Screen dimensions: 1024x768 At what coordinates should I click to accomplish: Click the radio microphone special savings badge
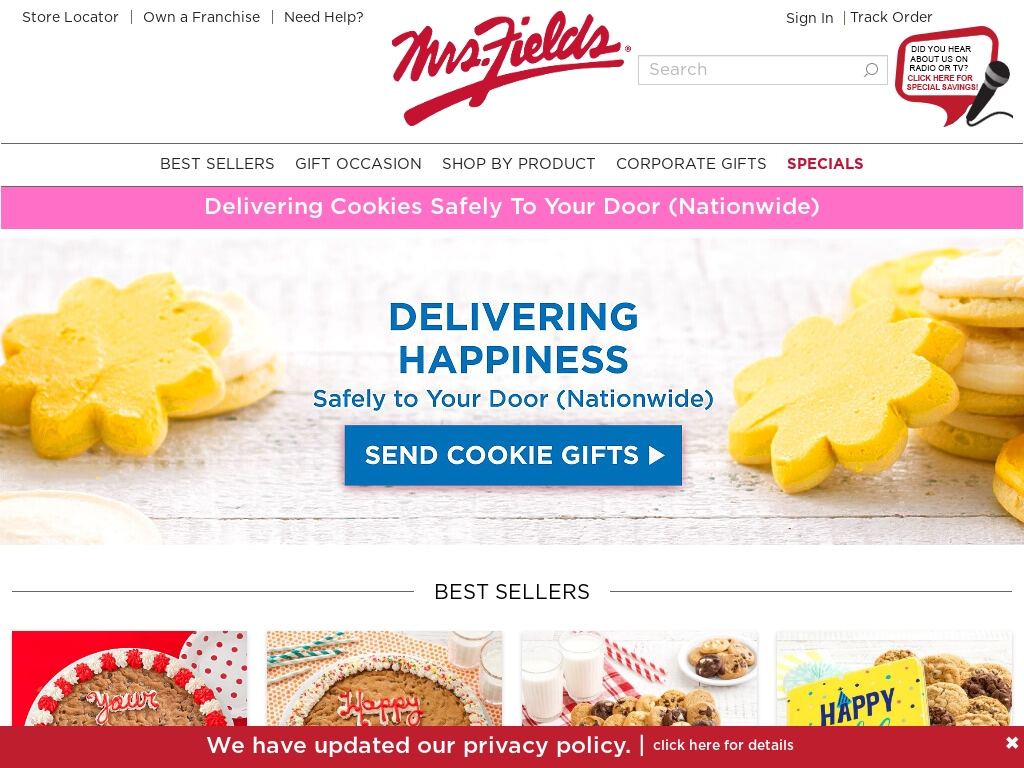[x=954, y=76]
